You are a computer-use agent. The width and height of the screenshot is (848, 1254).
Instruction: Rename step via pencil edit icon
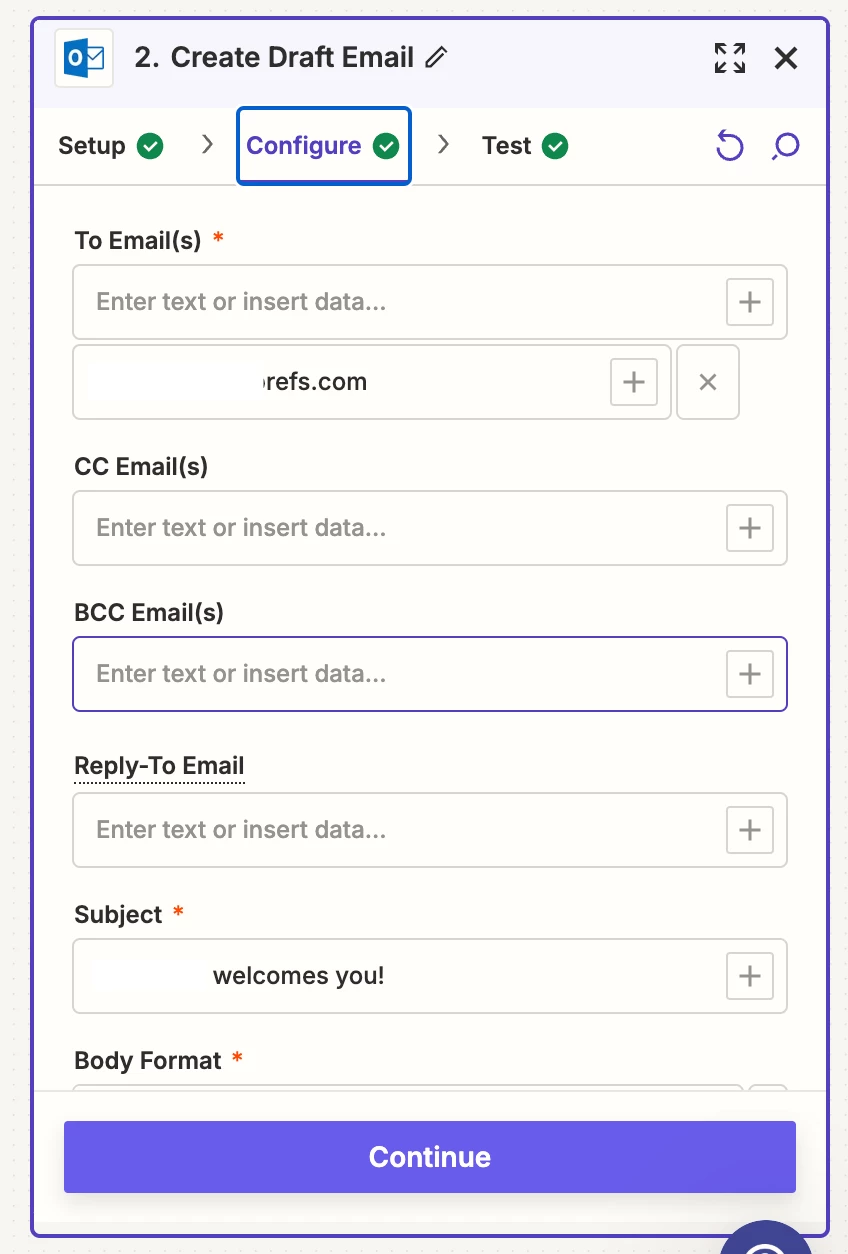pos(435,58)
